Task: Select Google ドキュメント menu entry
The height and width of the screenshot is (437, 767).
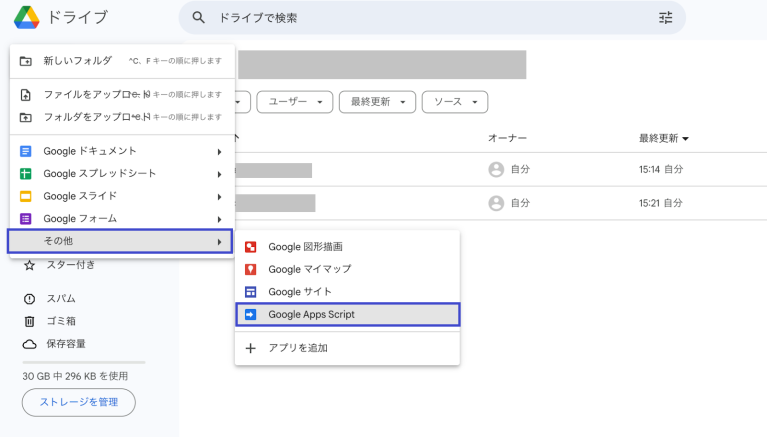Action: tap(122, 151)
